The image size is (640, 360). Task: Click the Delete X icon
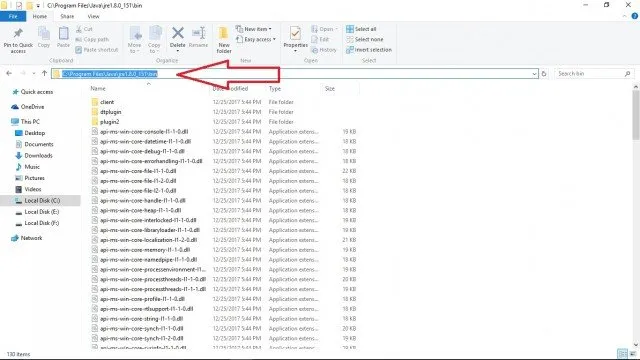pyautogui.click(x=178, y=33)
